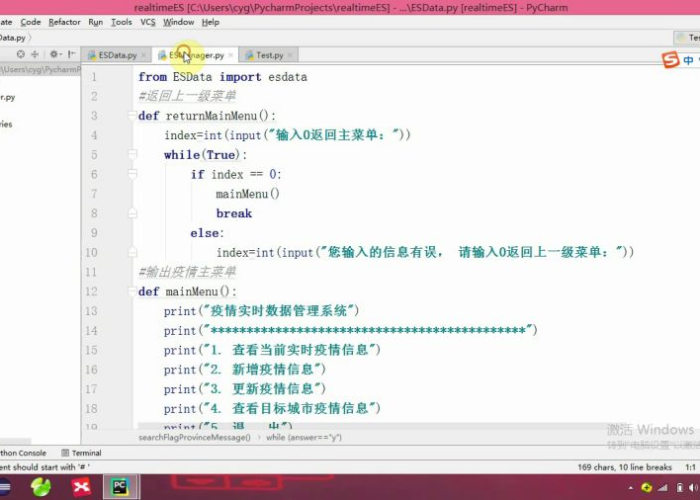Click the cursor position 1:1 indicator
This screenshot has width=700, height=500.
(x=690, y=467)
